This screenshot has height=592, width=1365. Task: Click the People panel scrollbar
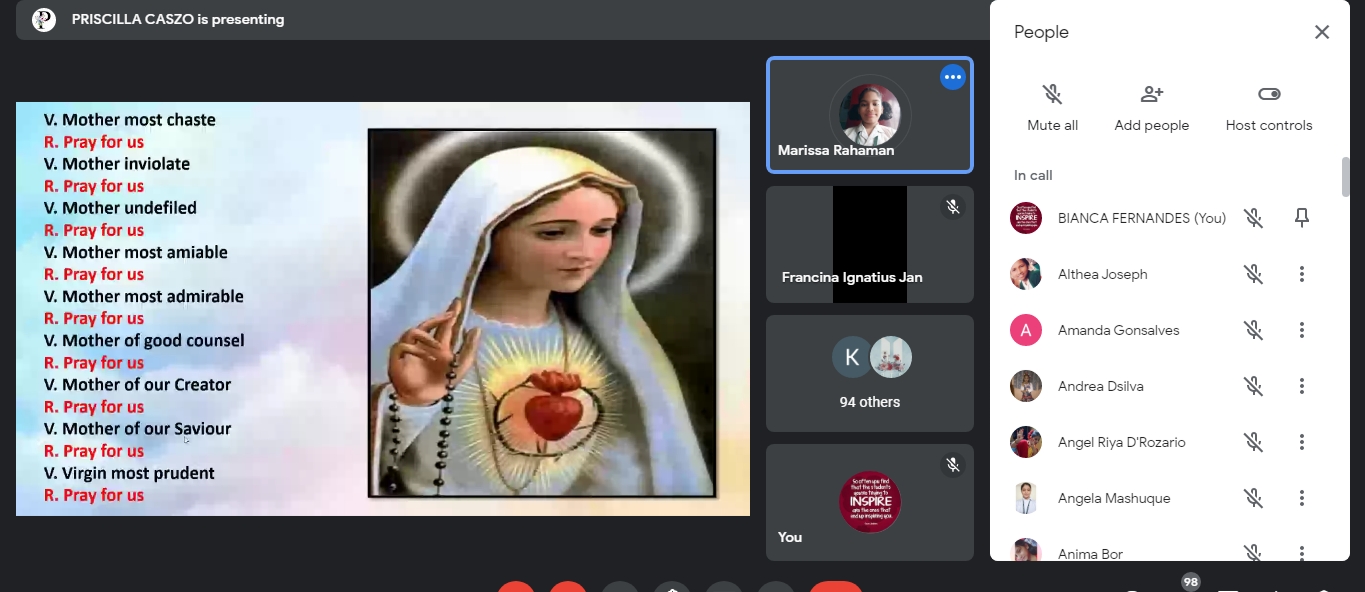1346,177
